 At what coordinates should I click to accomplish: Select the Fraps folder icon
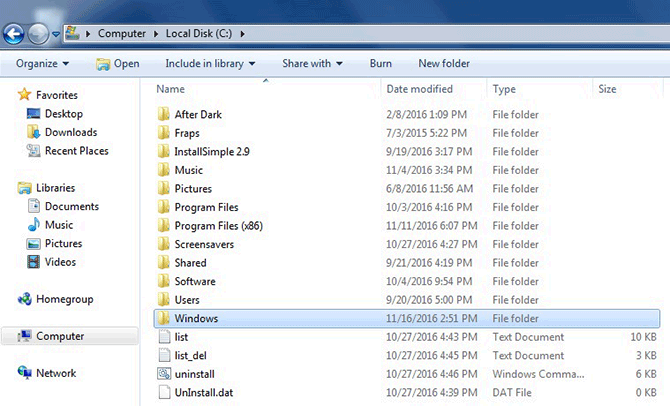(x=163, y=133)
